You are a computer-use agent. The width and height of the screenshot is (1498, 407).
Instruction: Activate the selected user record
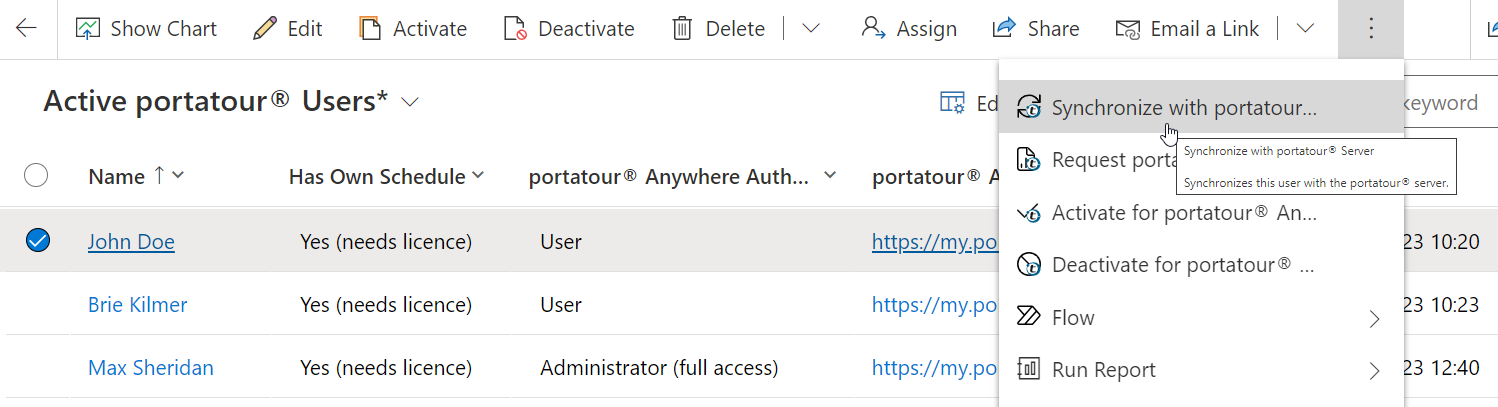pos(413,29)
